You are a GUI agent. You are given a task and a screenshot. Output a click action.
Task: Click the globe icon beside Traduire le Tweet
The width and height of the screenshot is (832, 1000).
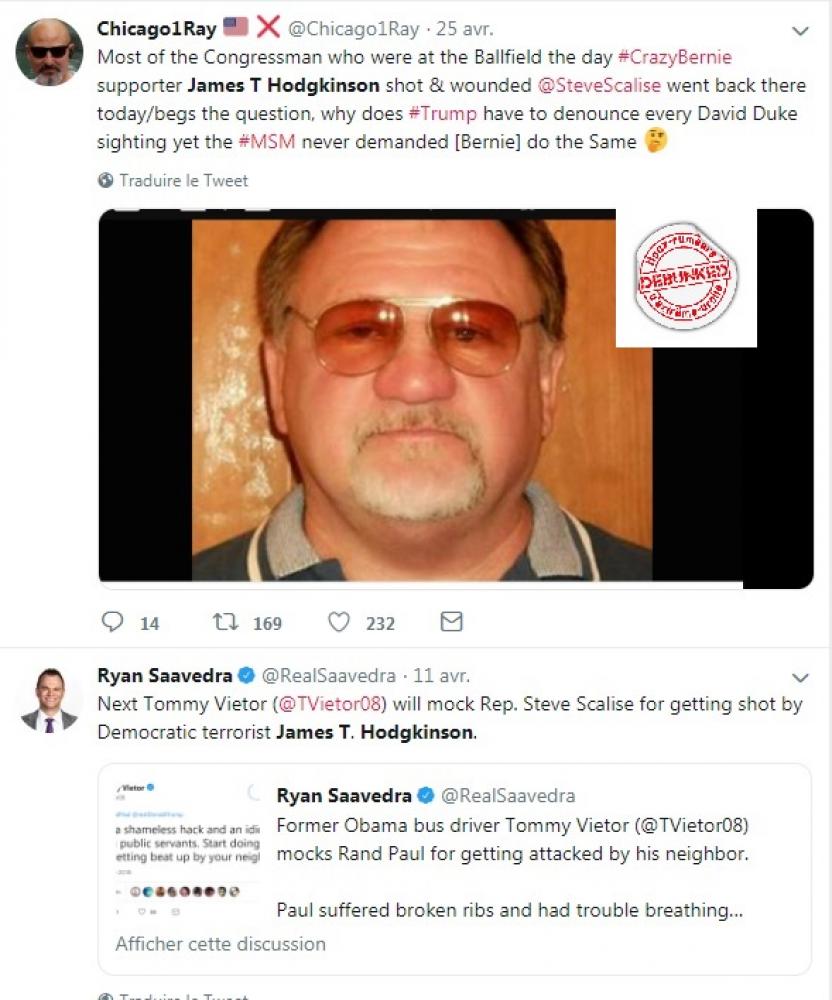point(106,181)
